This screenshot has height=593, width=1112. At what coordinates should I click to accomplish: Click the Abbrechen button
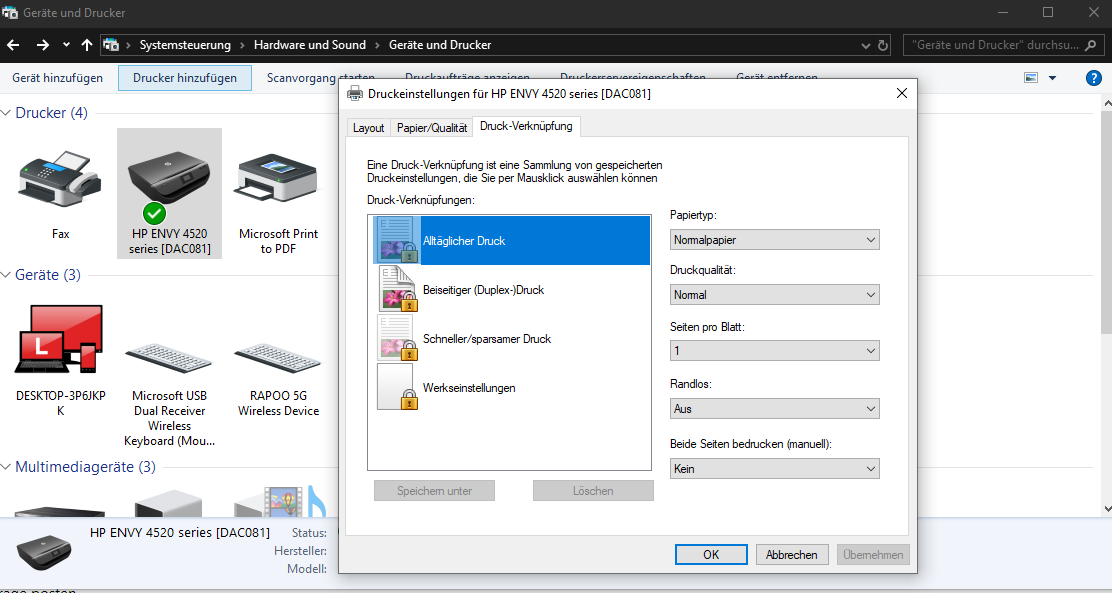pyautogui.click(x=791, y=555)
